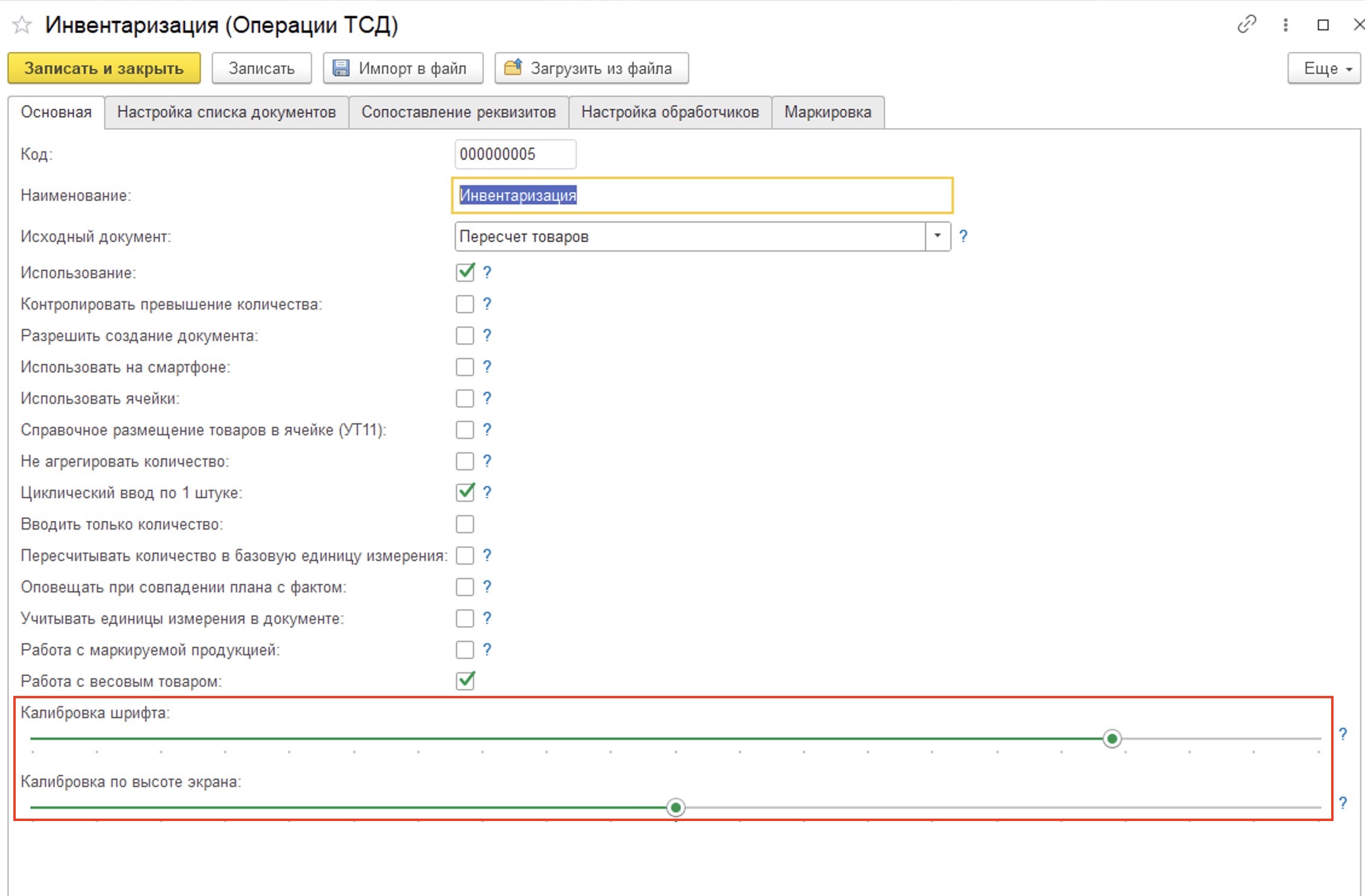Open help for Контролировать превышение количества
Image resolution: width=1365 pixels, height=896 pixels.
tap(487, 304)
